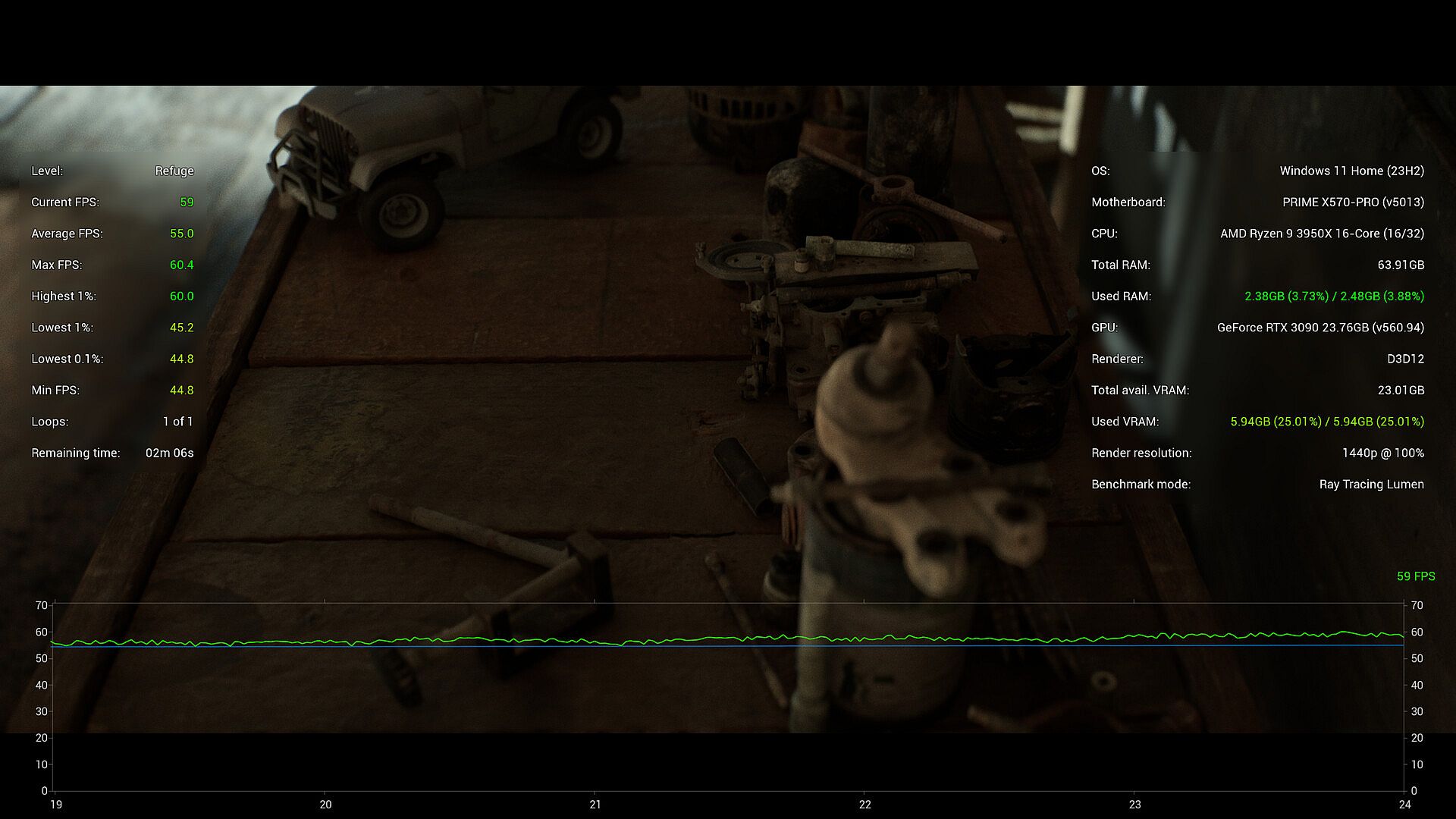
Task: Click timeline marker 23 on graph axis
Action: pos(1134,805)
